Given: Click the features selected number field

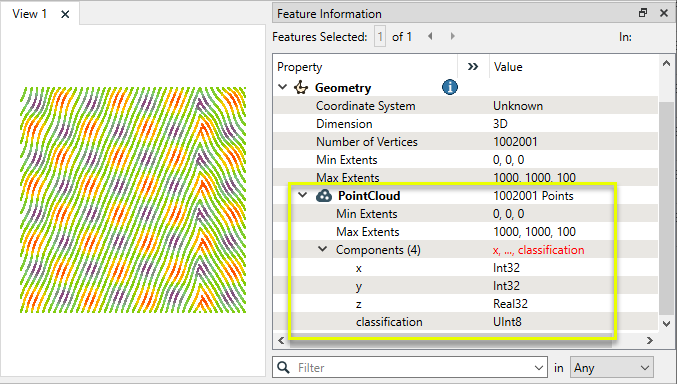Looking at the screenshot, I should (380, 37).
